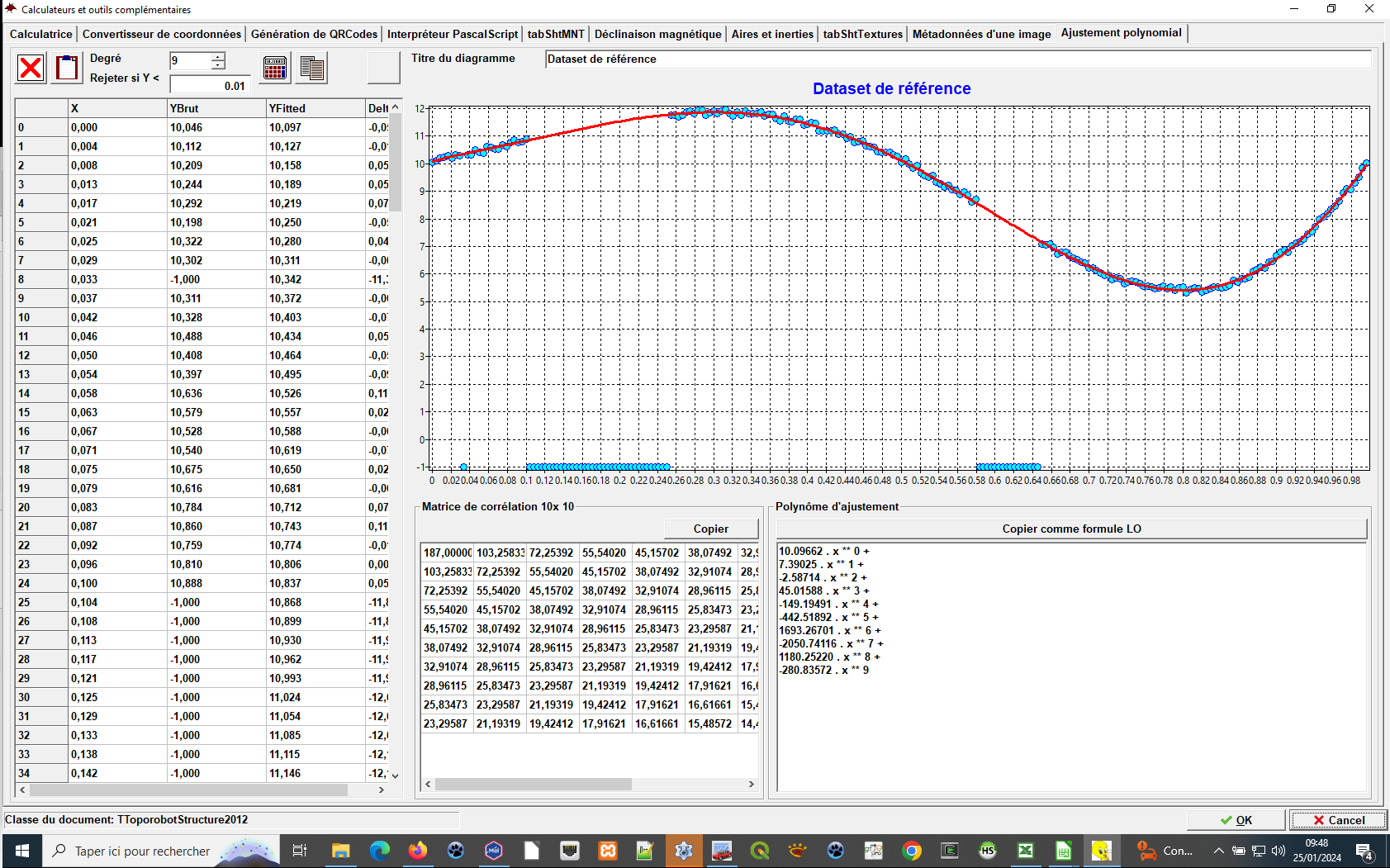Viewport: 1390px width, 868px height.
Task: Select YBrut value -1,000 in row 8
Action: [216, 280]
